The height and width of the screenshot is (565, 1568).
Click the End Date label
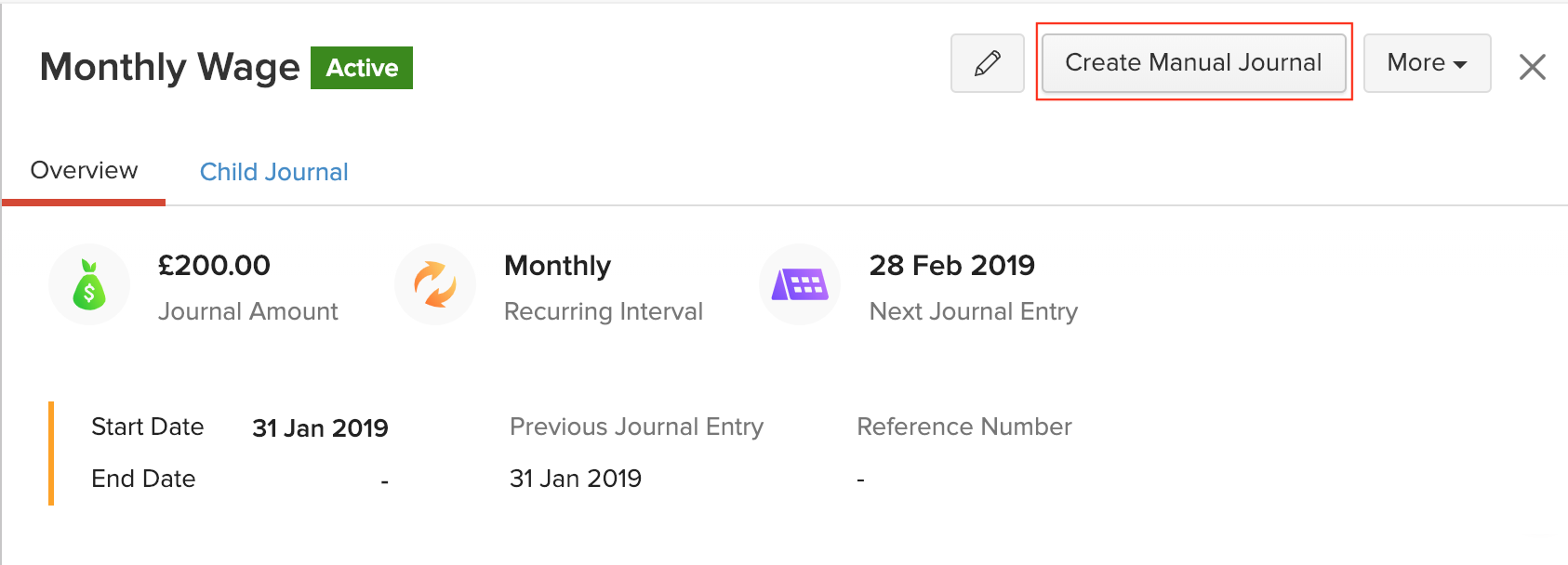[143, 479]
